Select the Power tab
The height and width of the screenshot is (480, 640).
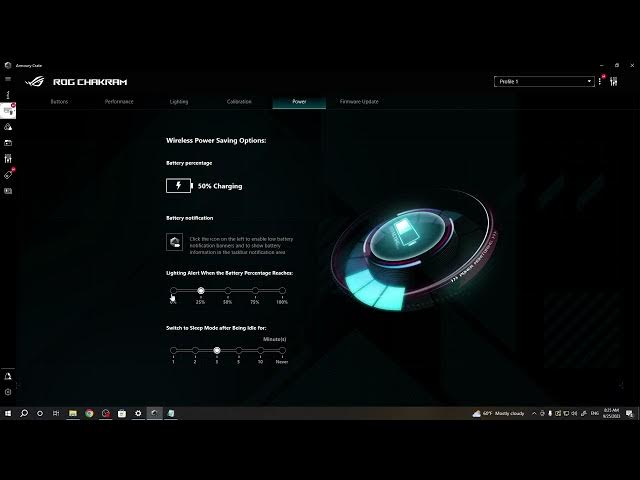pyautogui.click(x=299, y=102)
